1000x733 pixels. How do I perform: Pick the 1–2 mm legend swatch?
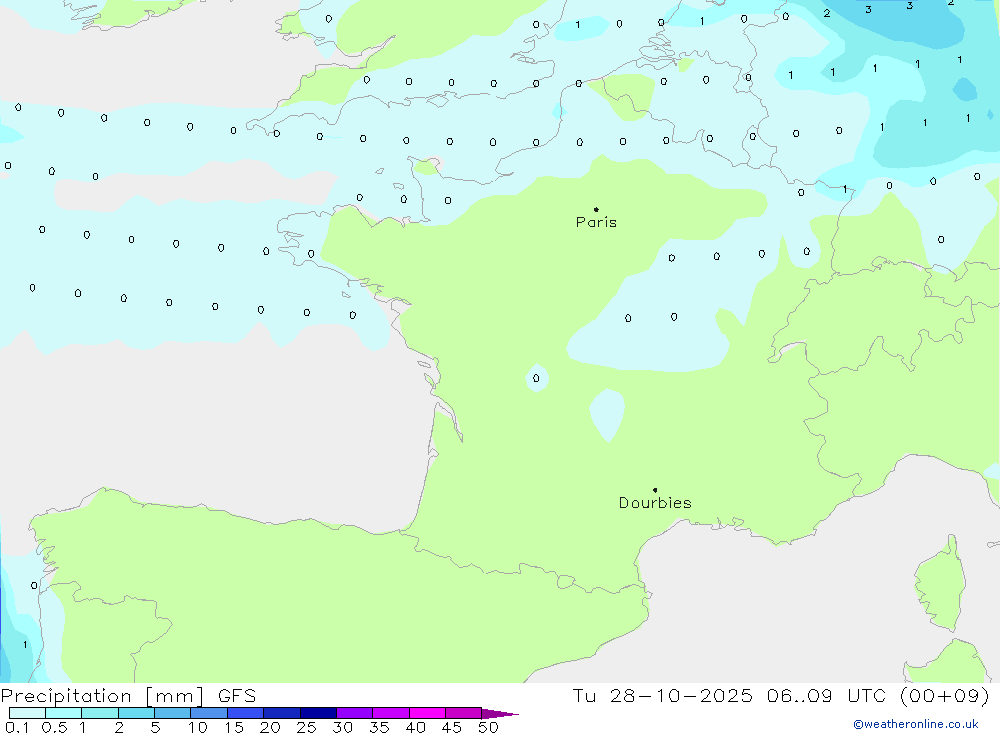100,713
